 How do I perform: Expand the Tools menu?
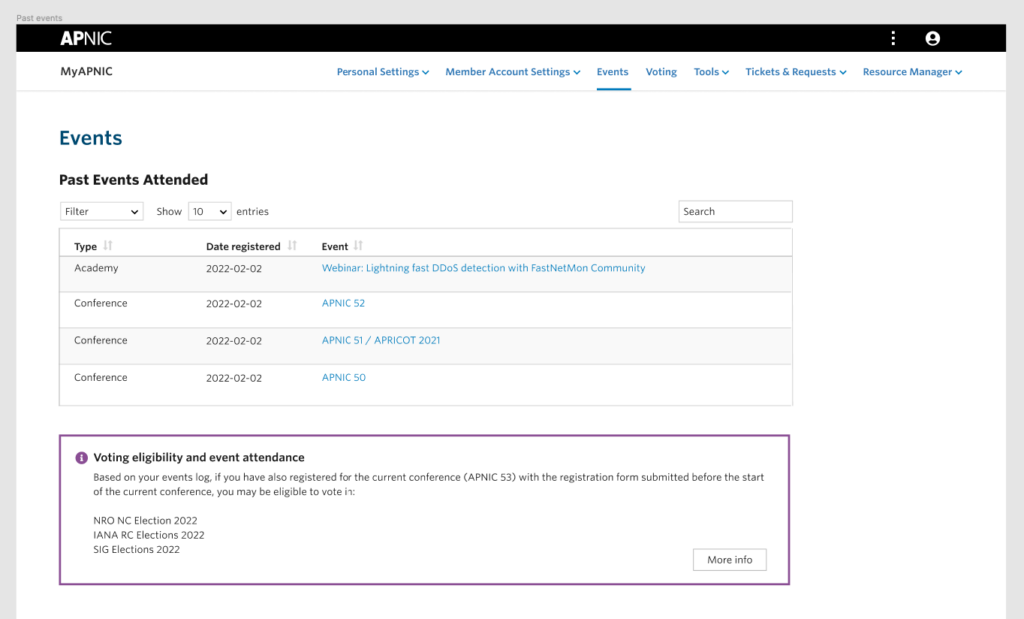tap(711, 72)
